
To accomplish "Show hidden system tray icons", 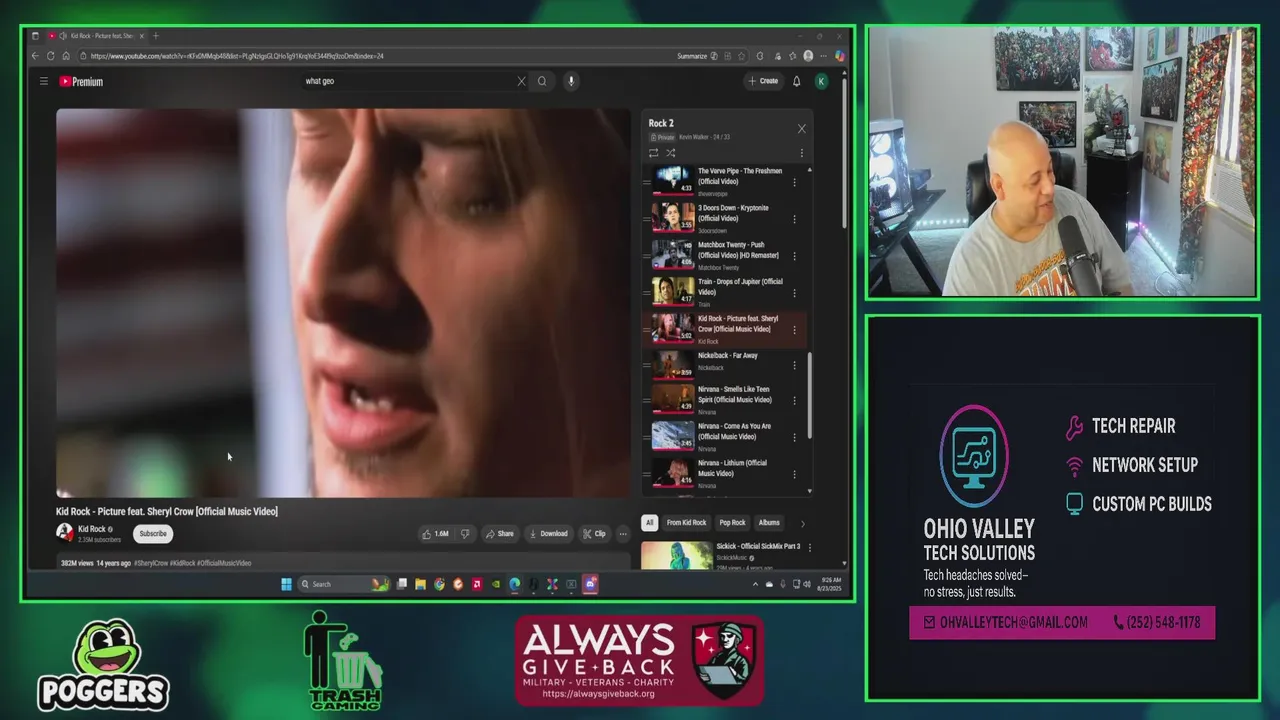I will point(755,584).
